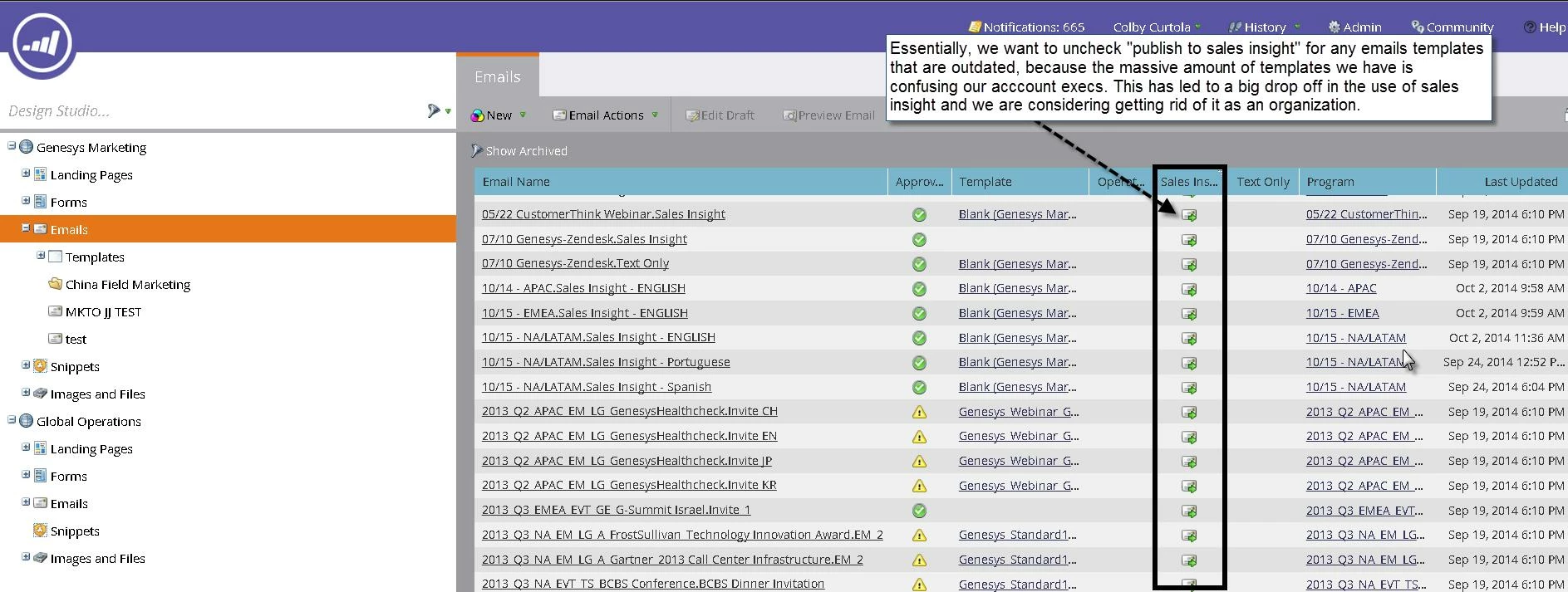Image resolution: width=1568 pixels, height=592 pixels.
Task: Click Sales Insight icon for NA/LATAM Spanish row
Action: 1189,388
